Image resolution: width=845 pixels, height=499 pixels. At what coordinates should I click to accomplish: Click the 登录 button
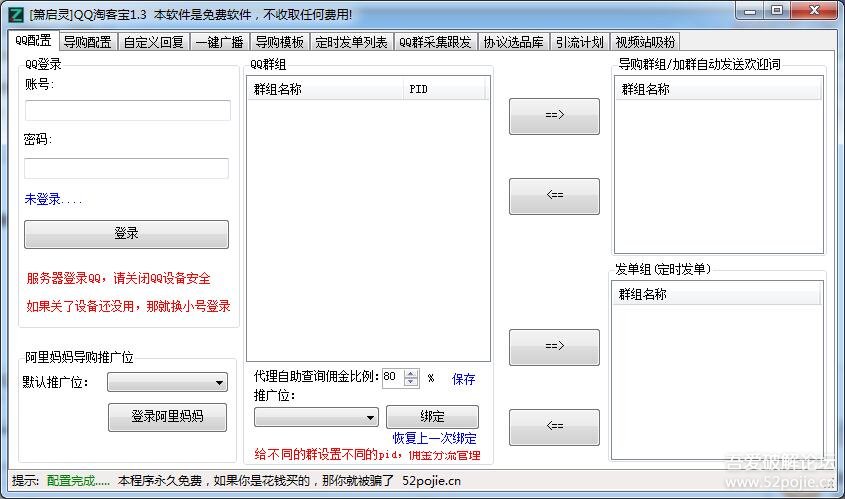tap(127, 234)
